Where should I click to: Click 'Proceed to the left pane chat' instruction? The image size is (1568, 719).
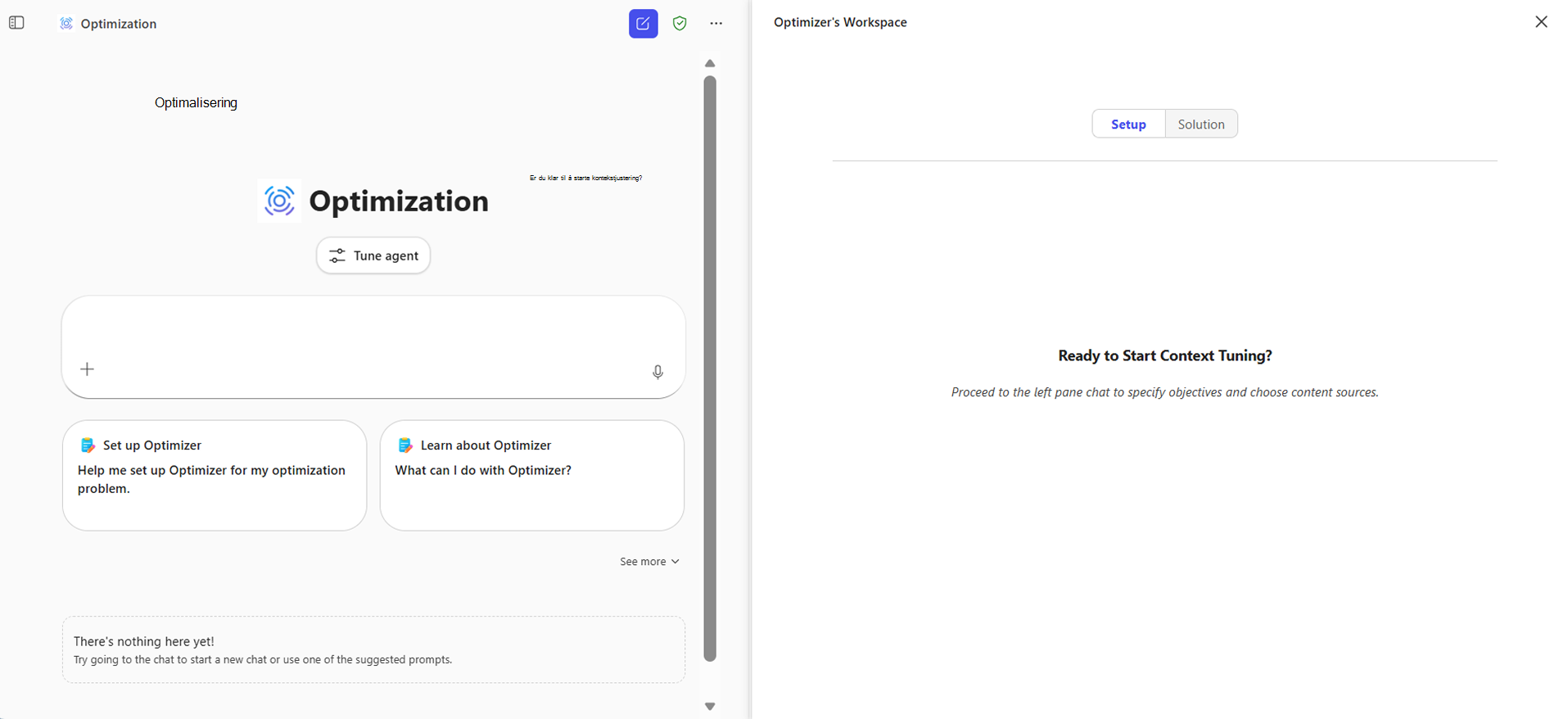pyautogui.click(x=1165, y=392)
